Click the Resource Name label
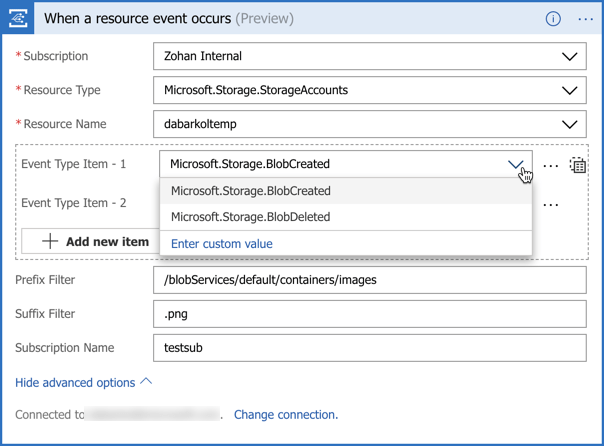Viewport: 604px width, 446px height. point(65,124)
